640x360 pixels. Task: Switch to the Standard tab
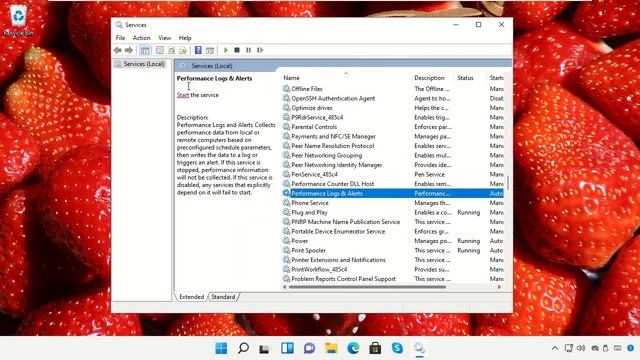(x=223, y=297)
